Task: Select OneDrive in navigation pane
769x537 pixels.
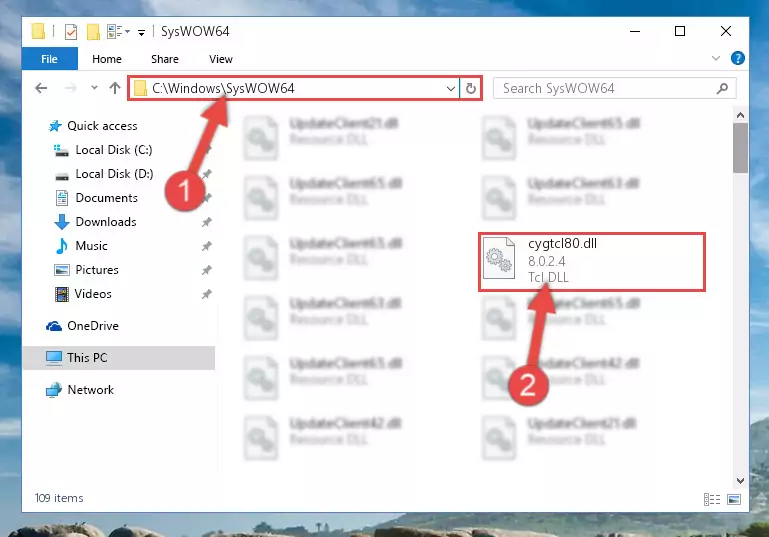Action: click(93, 326)
